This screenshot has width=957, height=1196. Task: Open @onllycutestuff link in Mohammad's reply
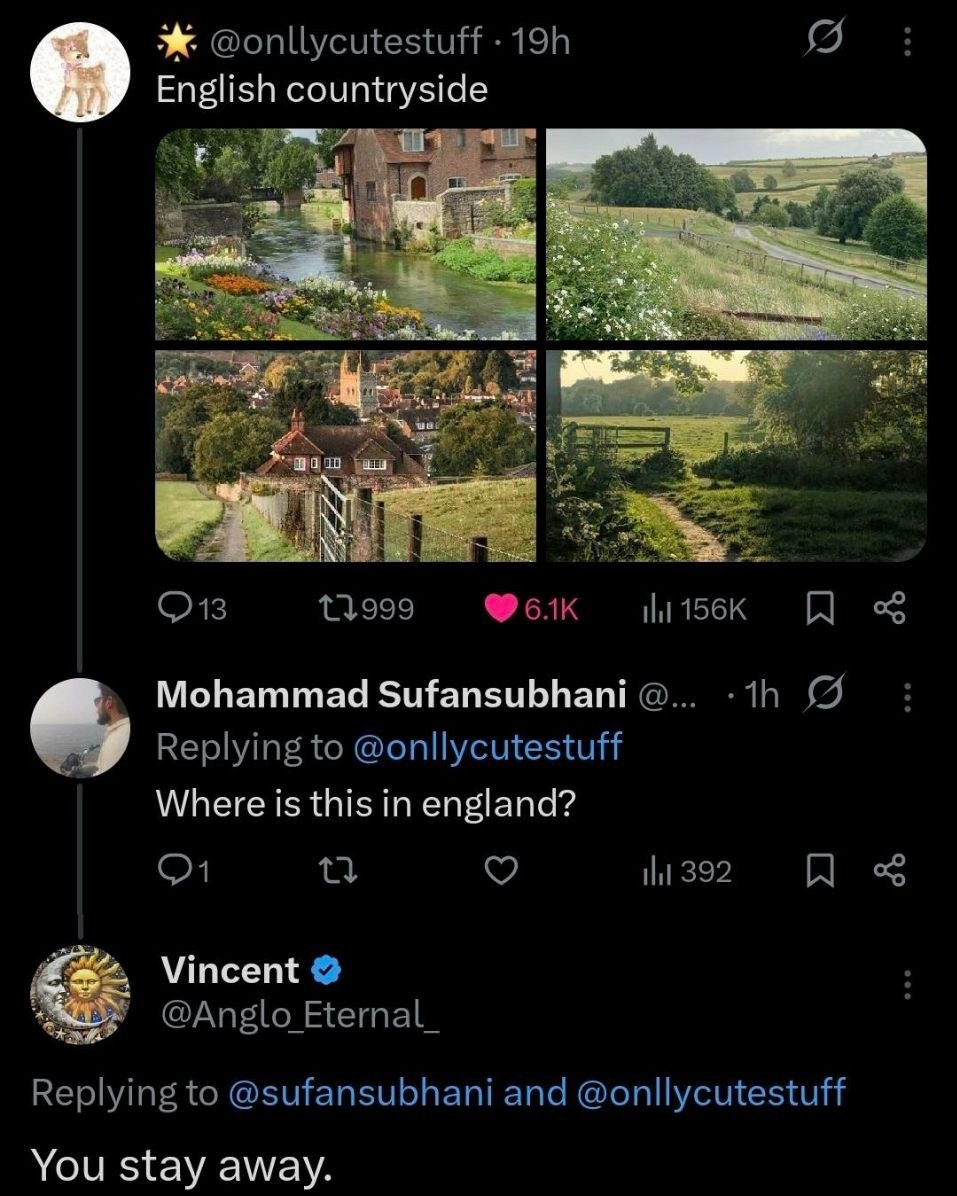coord(488,746)
